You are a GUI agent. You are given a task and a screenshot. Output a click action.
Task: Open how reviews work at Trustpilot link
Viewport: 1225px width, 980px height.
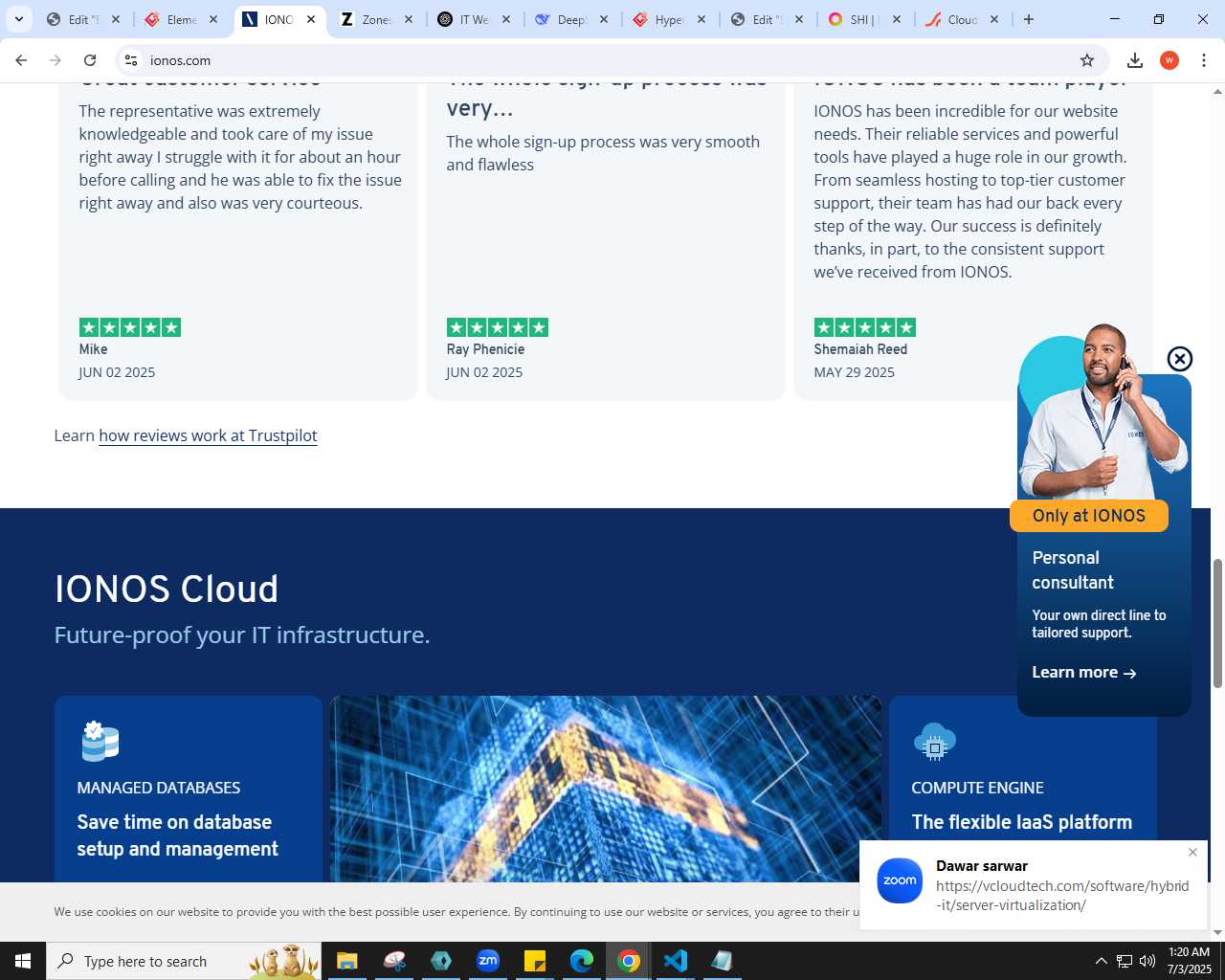[x=208, y=435]
